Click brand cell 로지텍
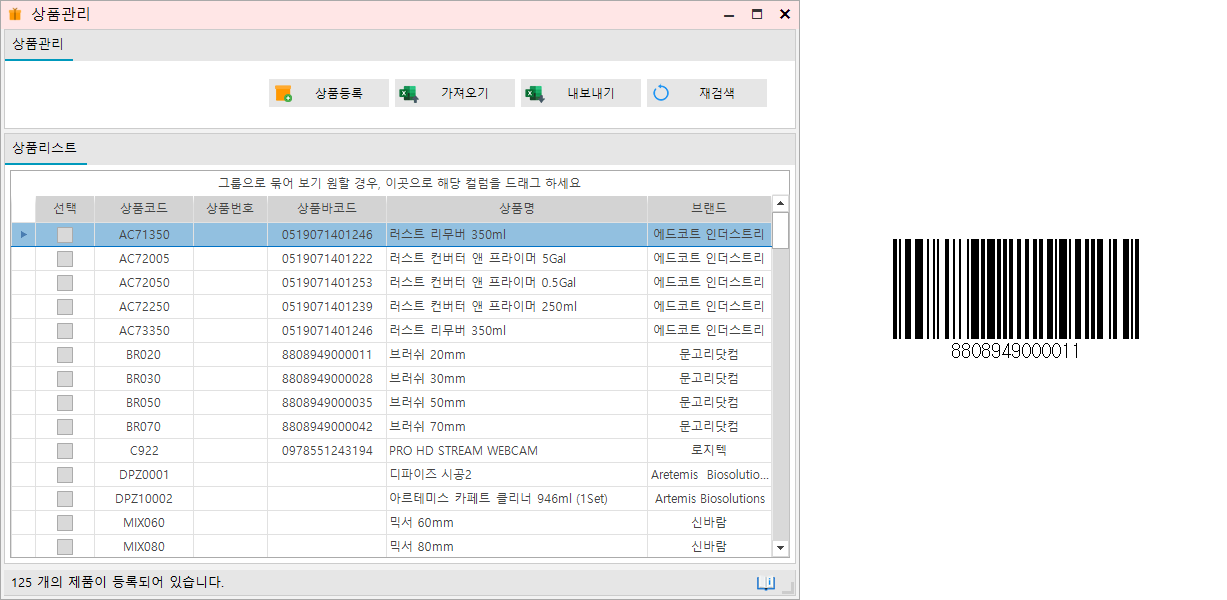1227x600 pixels. pyautogui.click(x=709, y=451)
